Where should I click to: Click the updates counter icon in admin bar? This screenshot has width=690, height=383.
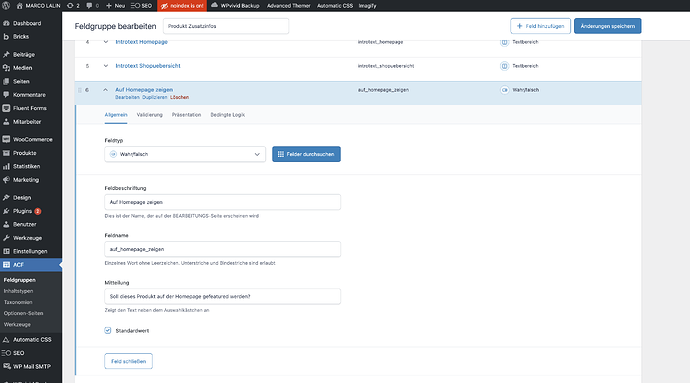(x=73, y=6)
